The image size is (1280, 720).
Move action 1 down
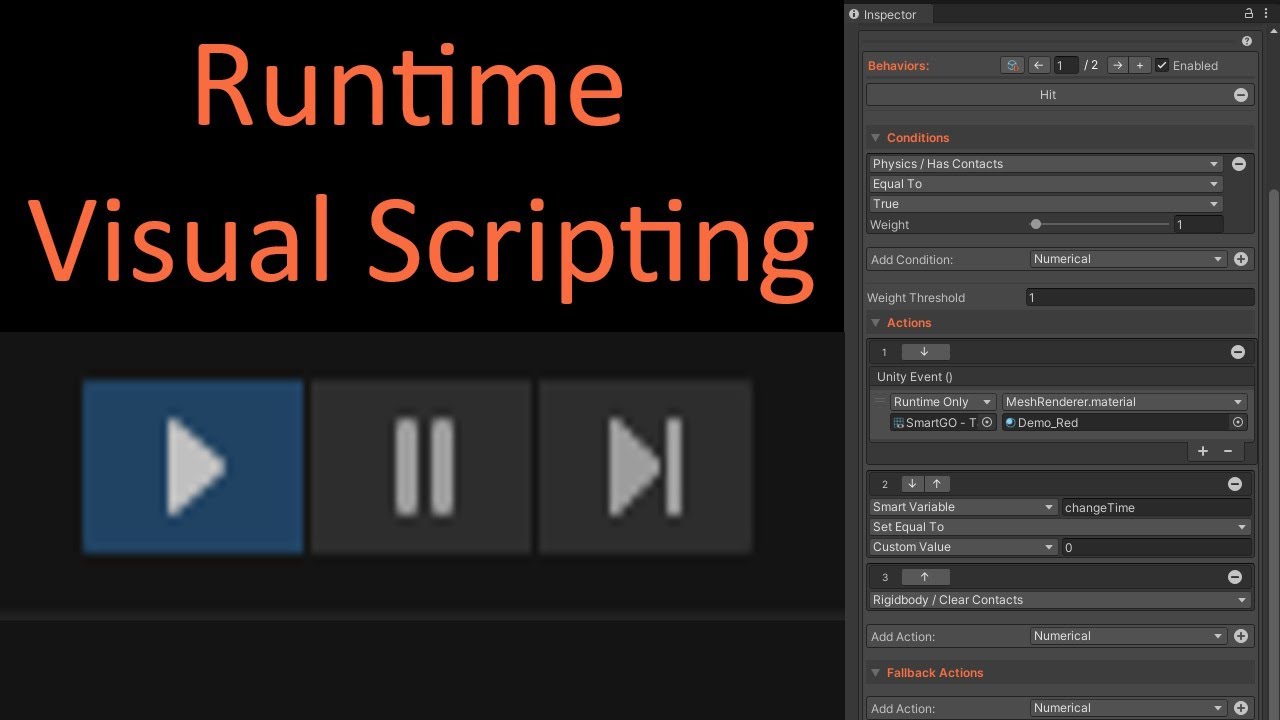(x=925, y=352)
